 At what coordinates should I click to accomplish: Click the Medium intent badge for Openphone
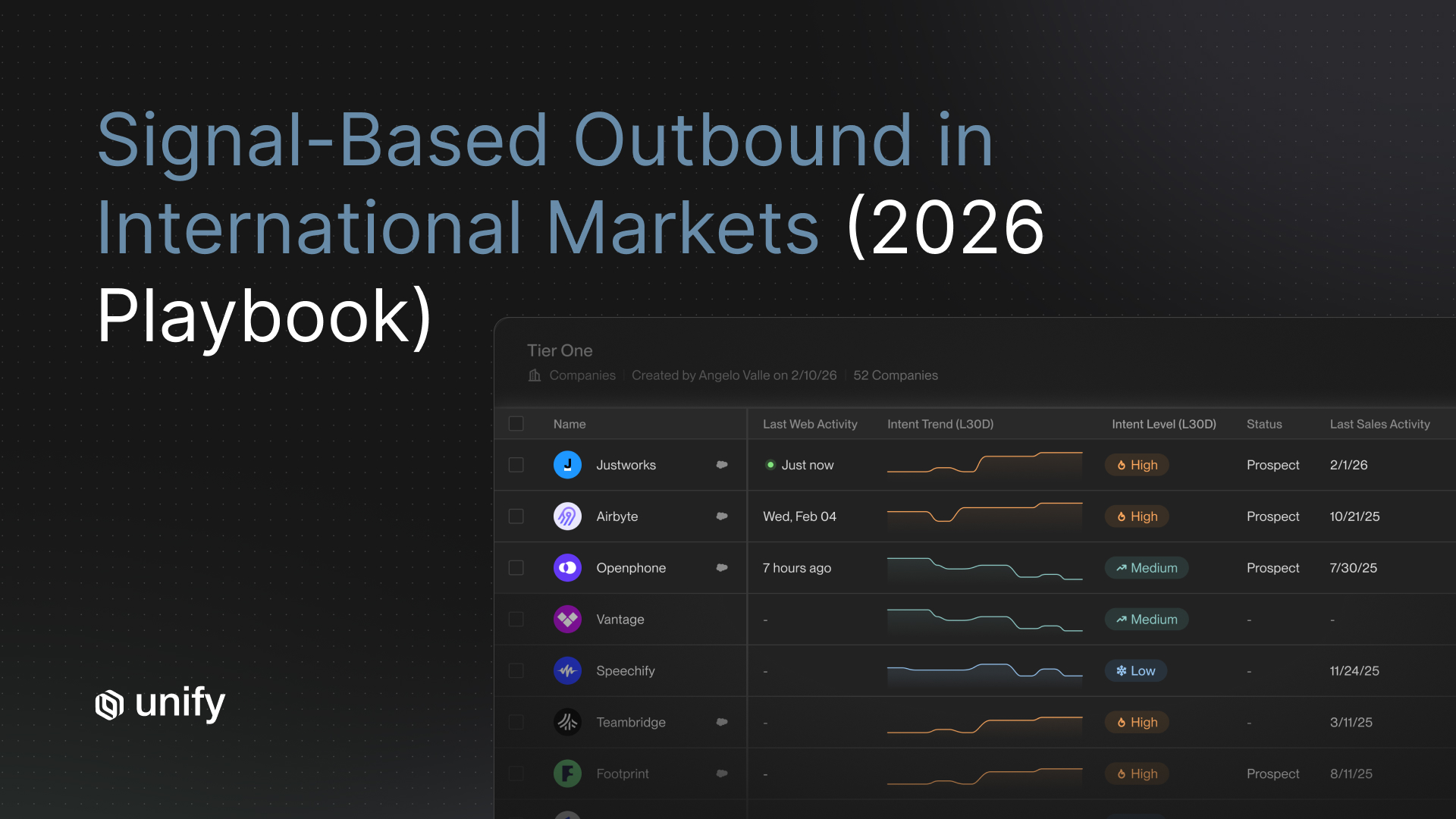(1147, 568)
